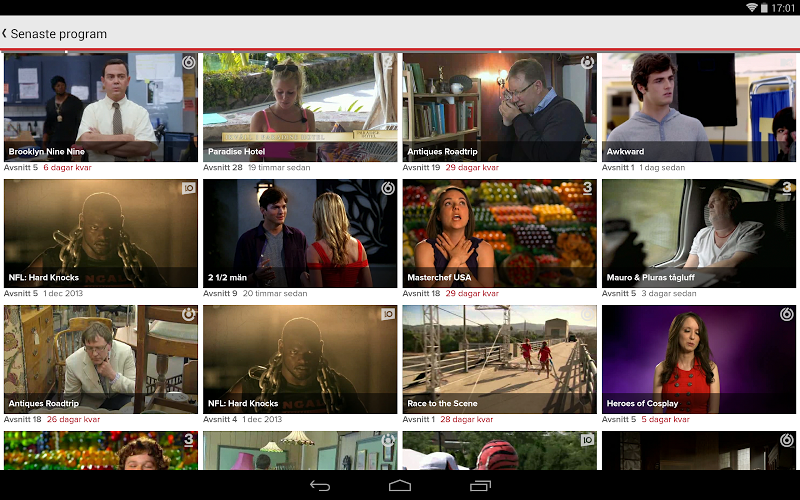Screen dimensions: 800x500
Task: Tap the Android back navigation button
Action: coord(320,486)
